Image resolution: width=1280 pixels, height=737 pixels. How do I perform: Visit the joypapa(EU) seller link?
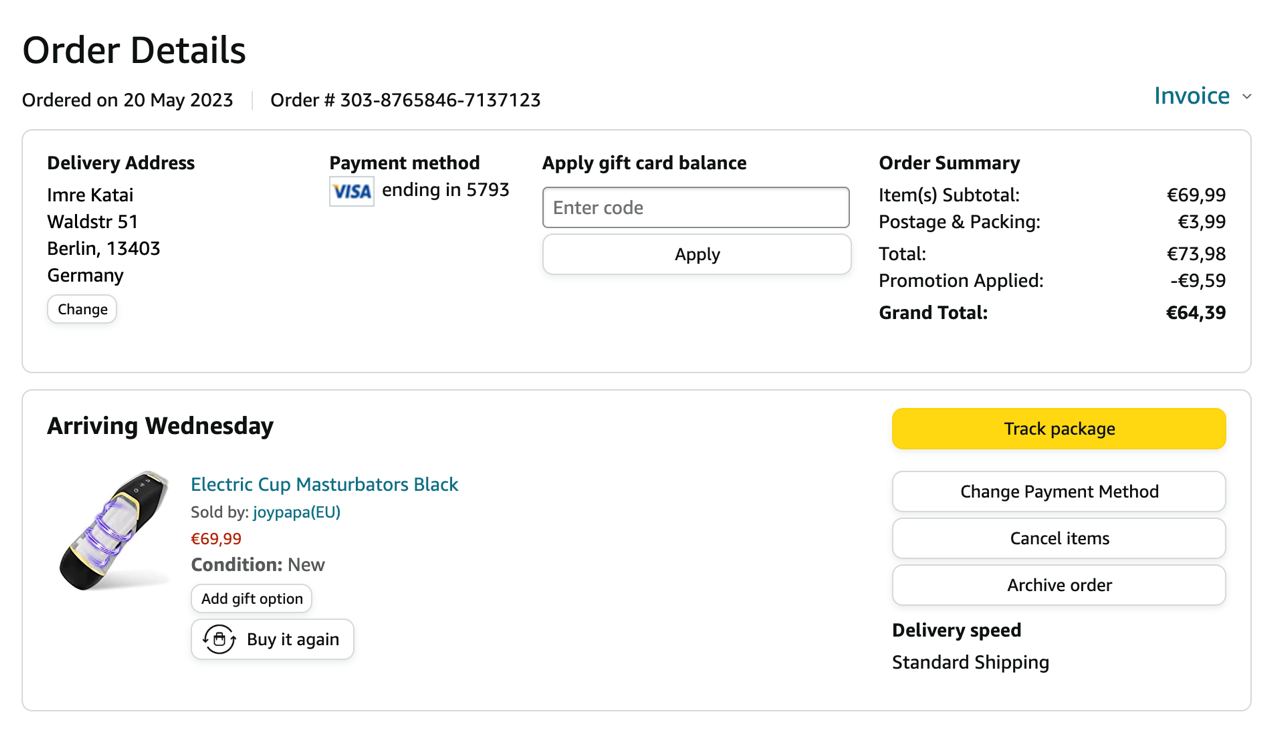click(296, 512)
